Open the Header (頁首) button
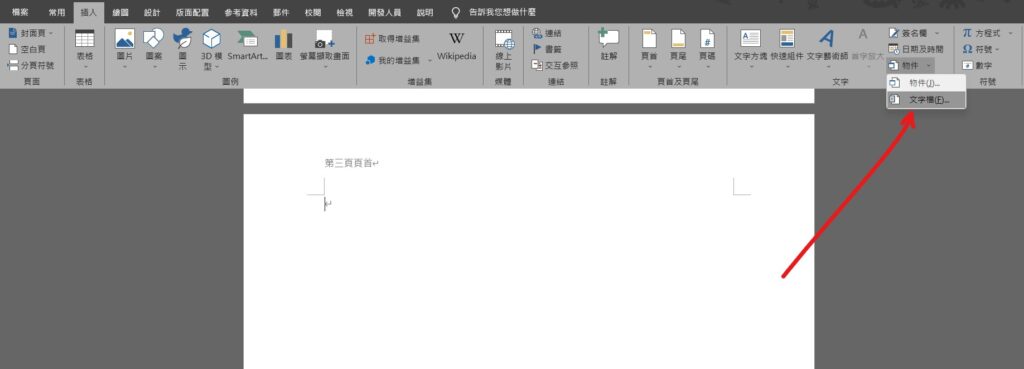1024x369 pixels. tap(649, 49)
